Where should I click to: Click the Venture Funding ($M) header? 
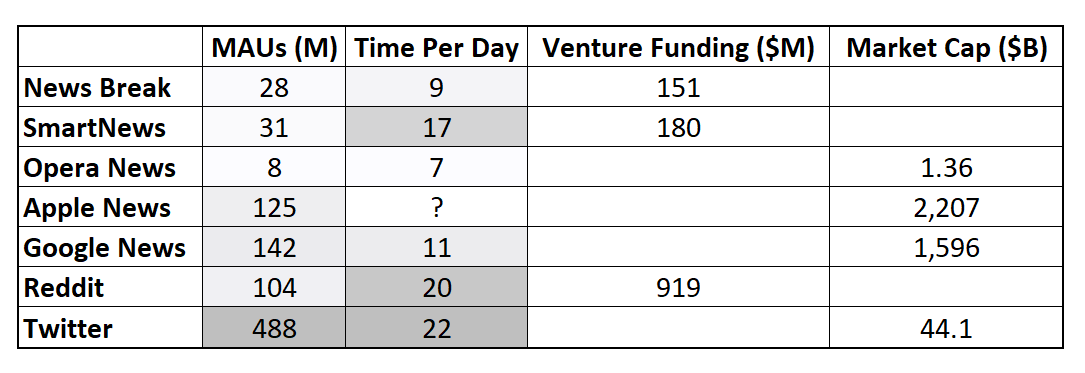pos(678,47)
